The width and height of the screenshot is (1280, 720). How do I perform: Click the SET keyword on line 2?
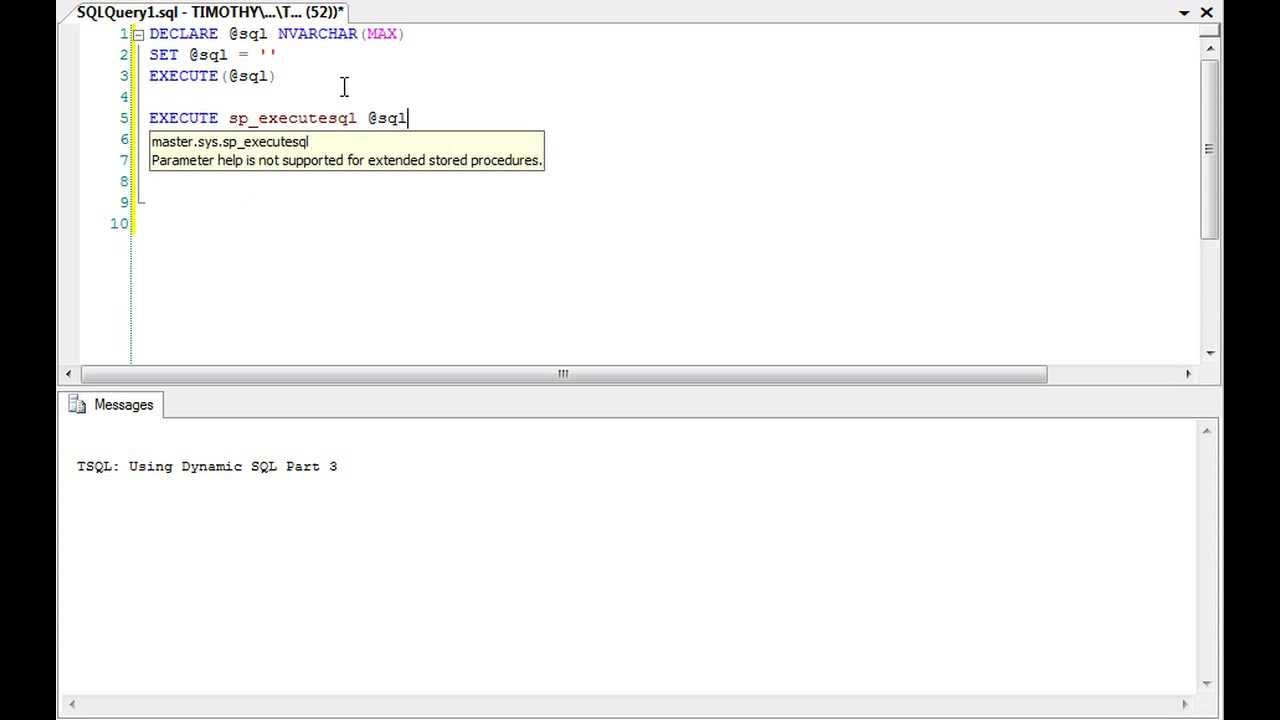[164, 55]
